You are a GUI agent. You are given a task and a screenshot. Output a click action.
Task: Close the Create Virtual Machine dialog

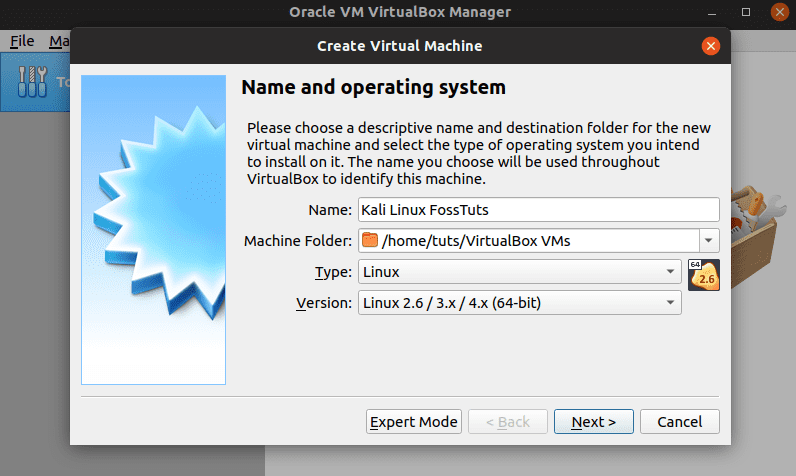pyautogui.click(x=711, y=46)
